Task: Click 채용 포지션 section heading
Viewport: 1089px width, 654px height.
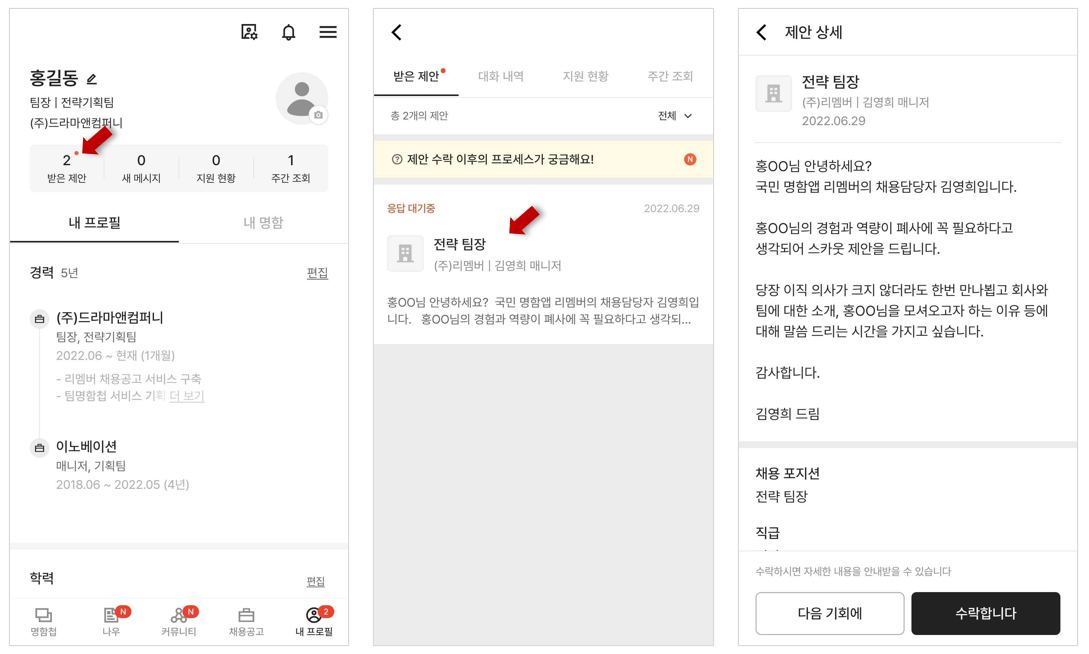Action: click(788, 473)
